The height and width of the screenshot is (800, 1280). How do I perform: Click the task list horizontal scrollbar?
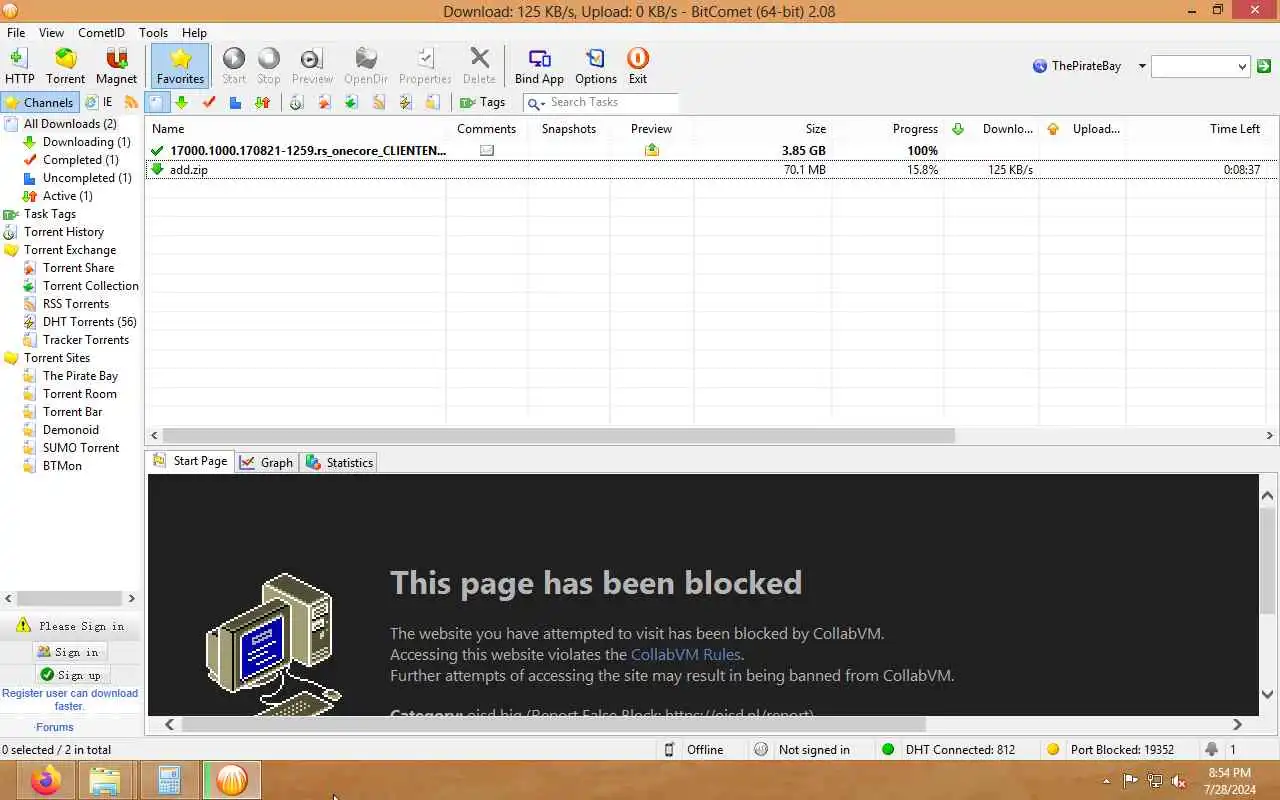pyautogui.click(x=558, y=435)
